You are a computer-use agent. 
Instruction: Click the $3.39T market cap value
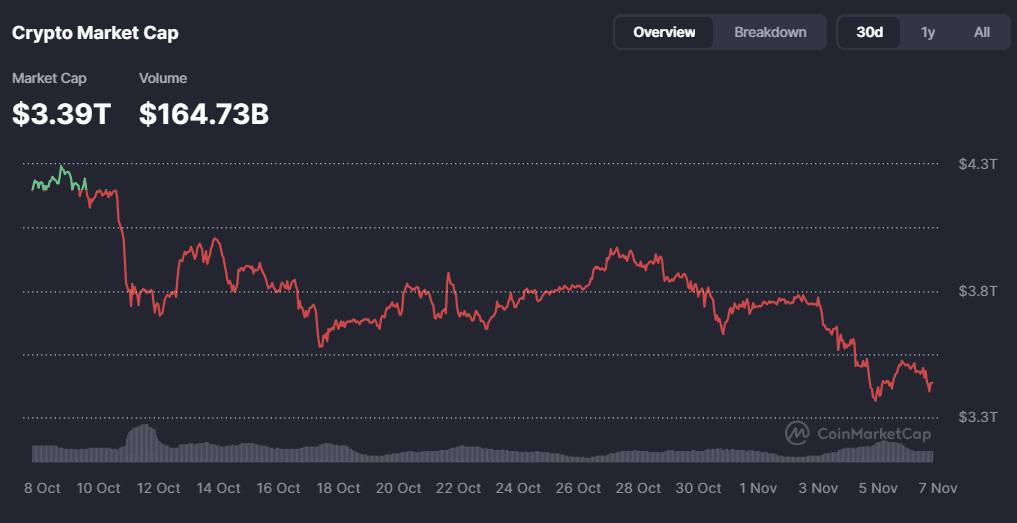pos(61,114)
